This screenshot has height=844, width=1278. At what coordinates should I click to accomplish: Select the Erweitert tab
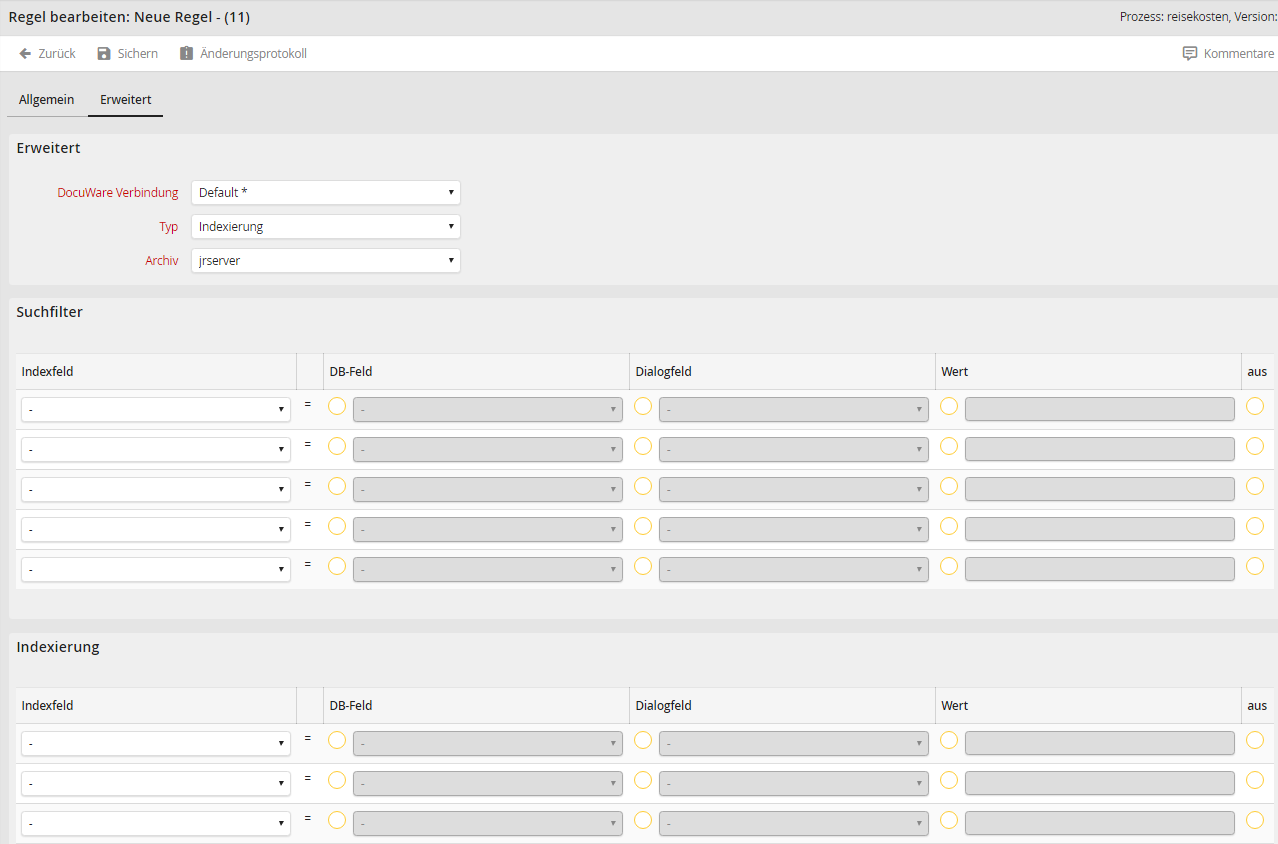pos(125,100)
